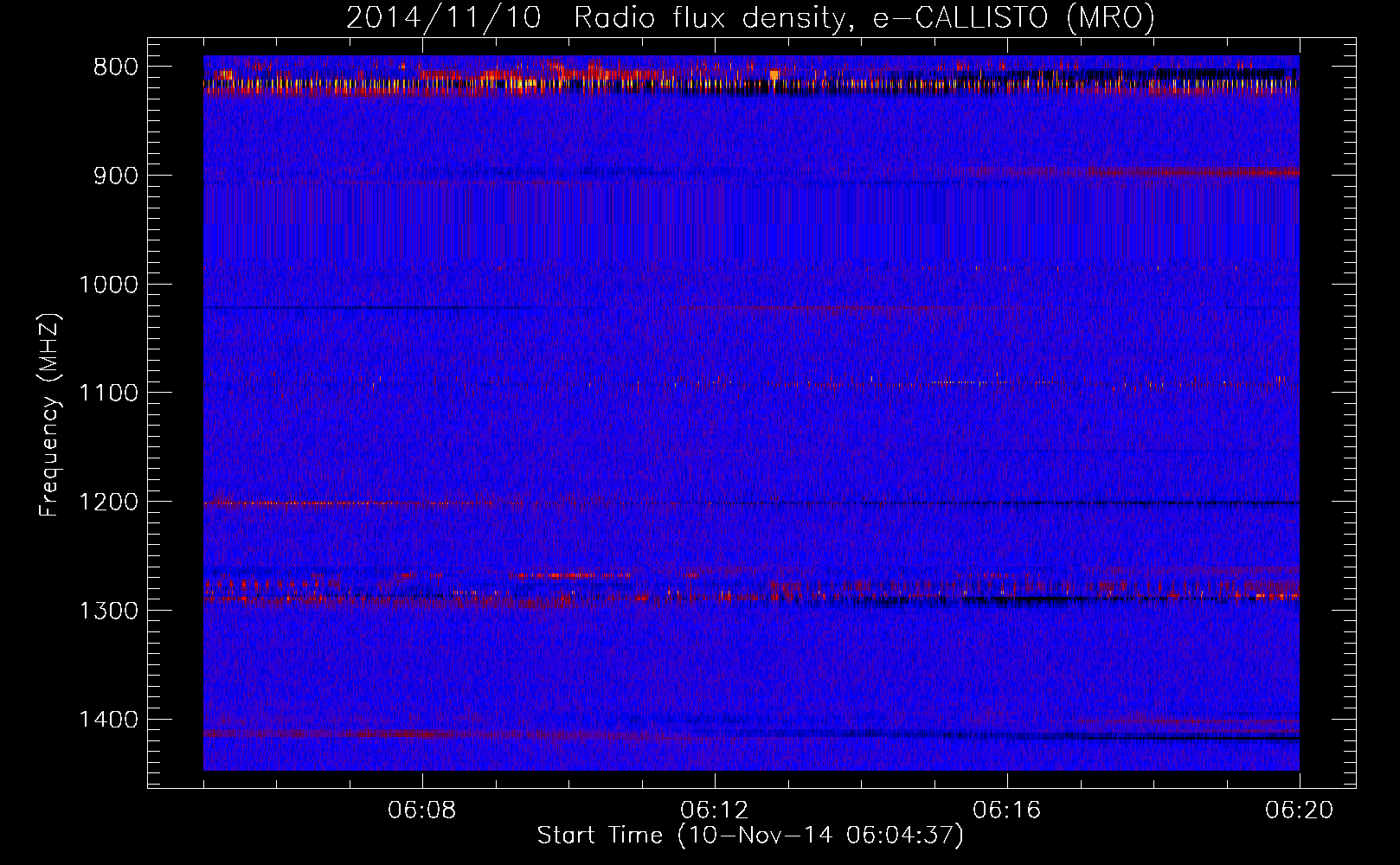The height and width of the screenshot is (865, 1400).
Task: Click the 1200 frequency tick label
Action: [x=108, y=502]
